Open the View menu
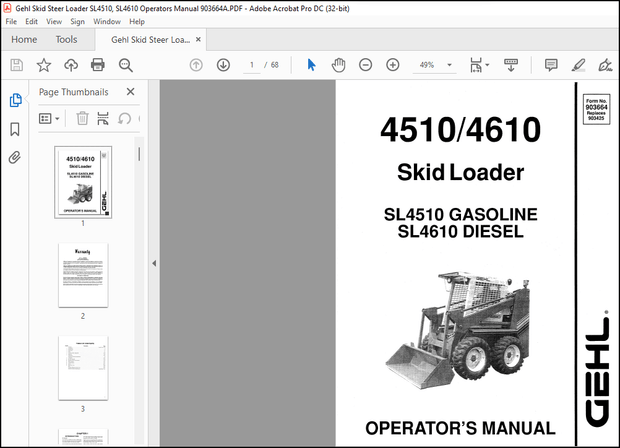The width and height of the screenshot is (620, 448). tap(54, 22)
